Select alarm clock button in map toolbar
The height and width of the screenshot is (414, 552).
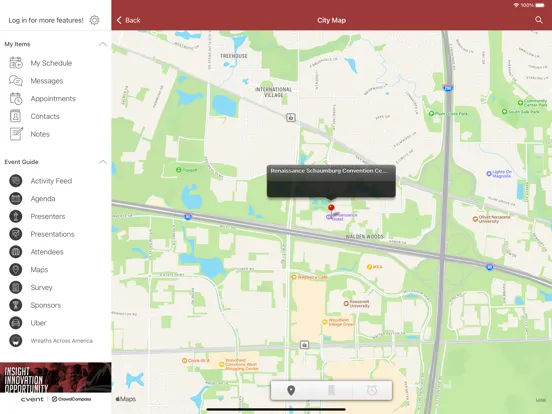(372, 390)
